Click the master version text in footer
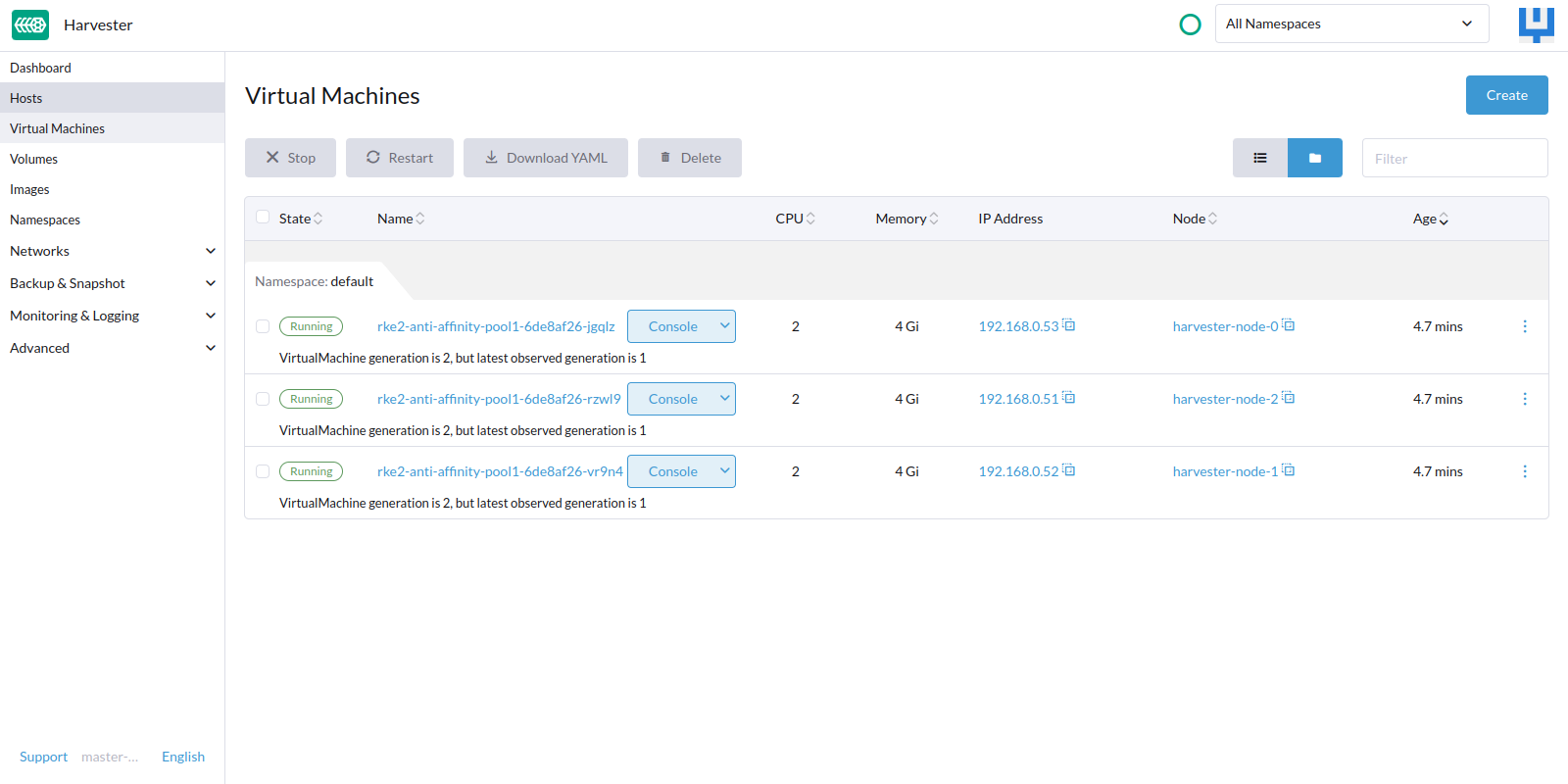Viewport: 1568px width, 784px height. coord(110,757)
